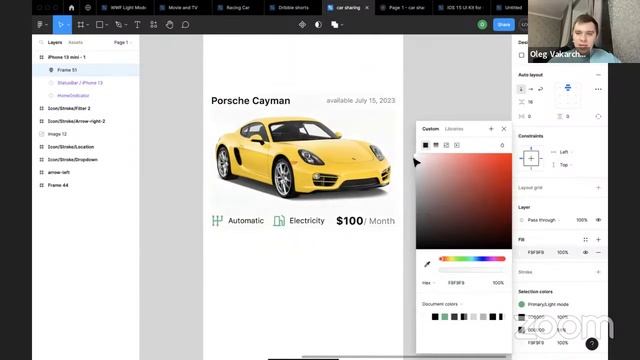Add a new fill with the plus button
The width and height of the screenshot is (640, 360).
(x=598, y=240)
